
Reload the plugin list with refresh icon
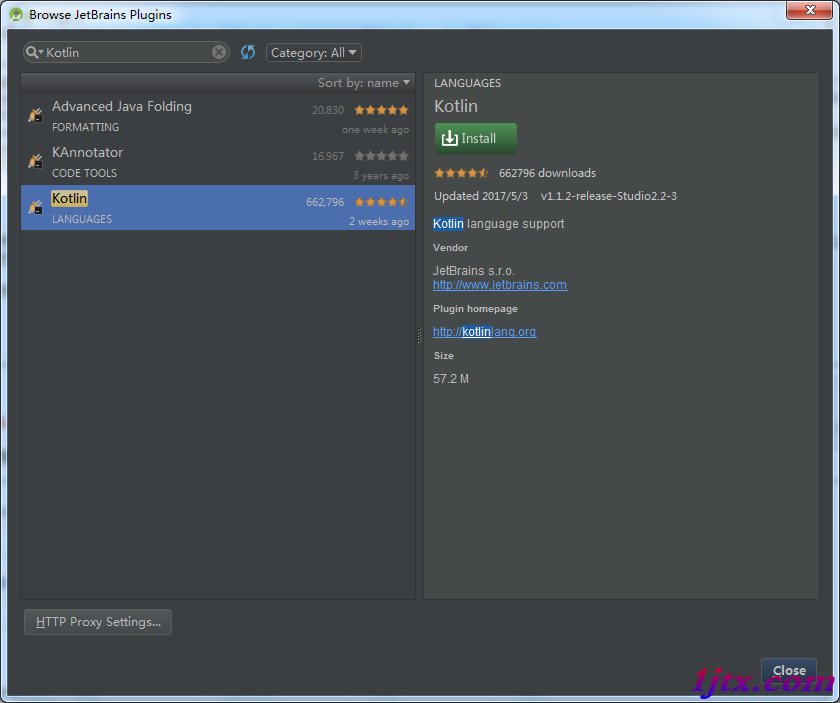point(248,52)
